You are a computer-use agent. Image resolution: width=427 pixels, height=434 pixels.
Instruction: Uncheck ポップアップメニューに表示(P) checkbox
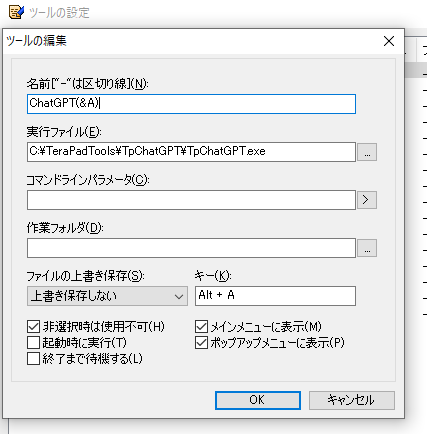[x=201, y=343]
